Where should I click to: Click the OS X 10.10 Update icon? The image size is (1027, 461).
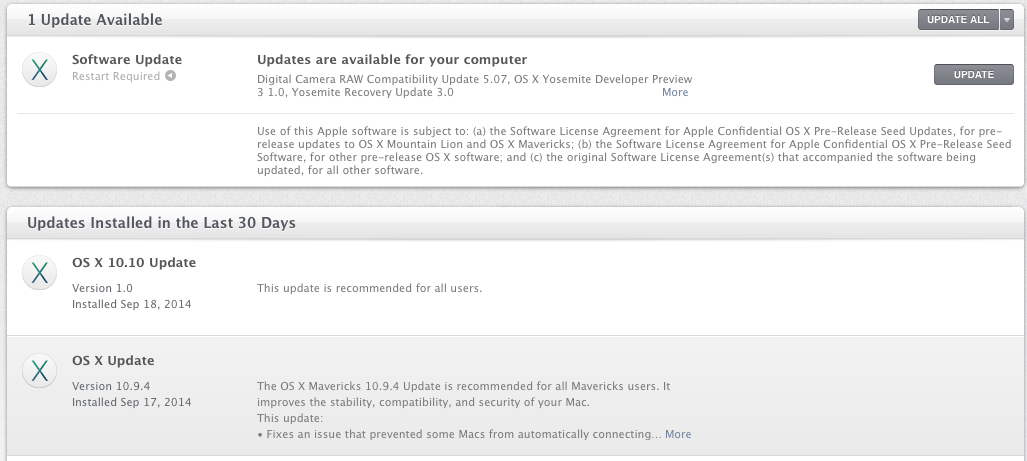point(39,272)
